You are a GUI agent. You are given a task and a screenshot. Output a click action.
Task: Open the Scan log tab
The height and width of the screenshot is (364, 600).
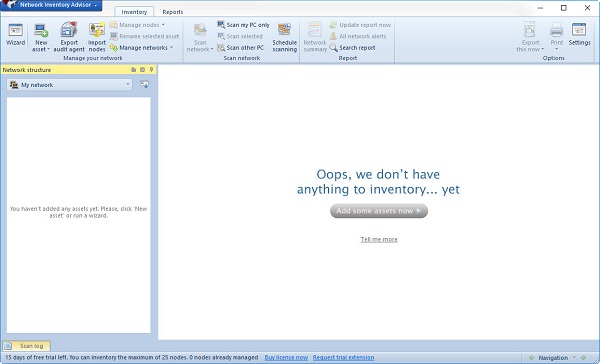pyautogui.click(x=26, y=346)
